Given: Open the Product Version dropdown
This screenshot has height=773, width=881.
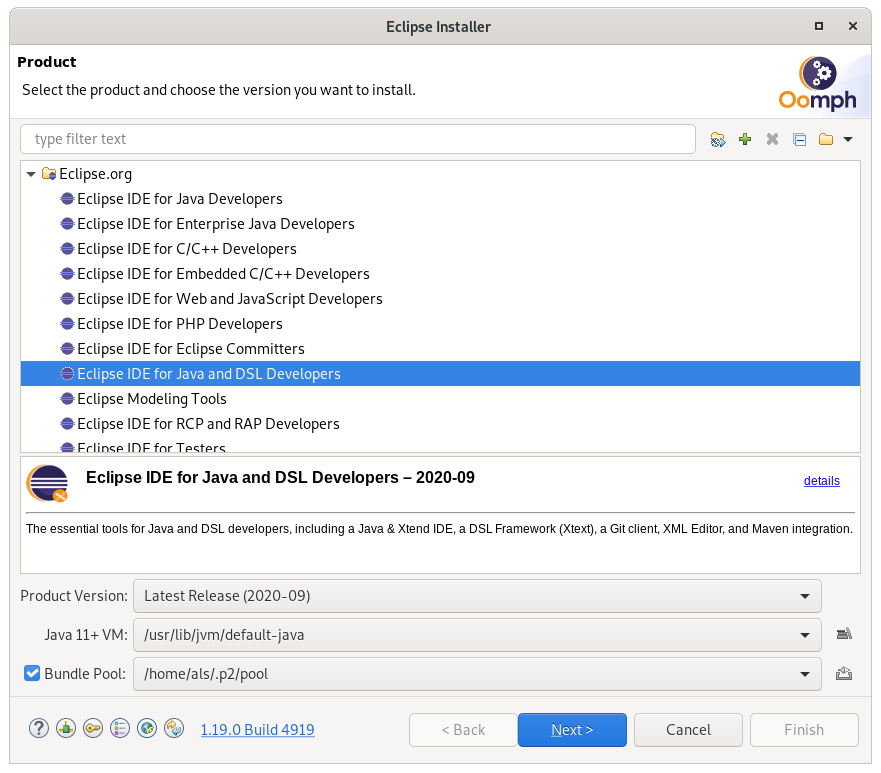Looking at the screenshot, I should click(x=477, y=596).
